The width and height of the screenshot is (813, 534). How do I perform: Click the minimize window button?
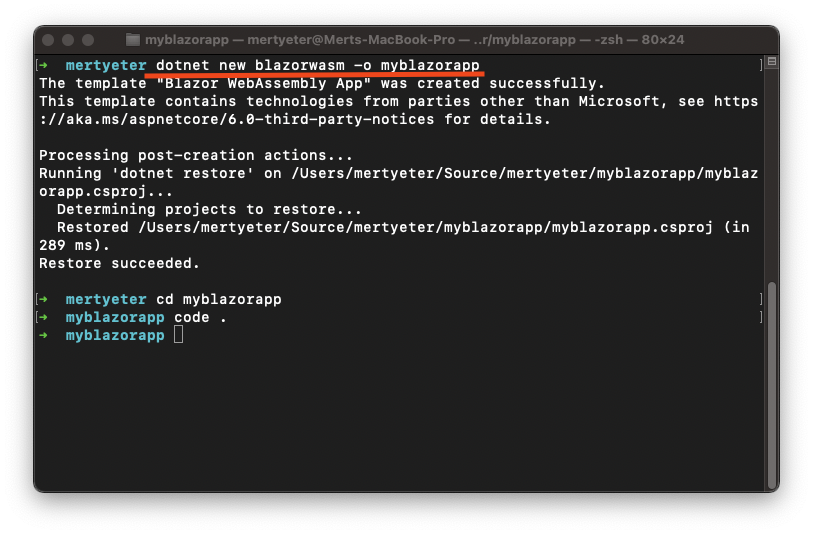(68, 40)
